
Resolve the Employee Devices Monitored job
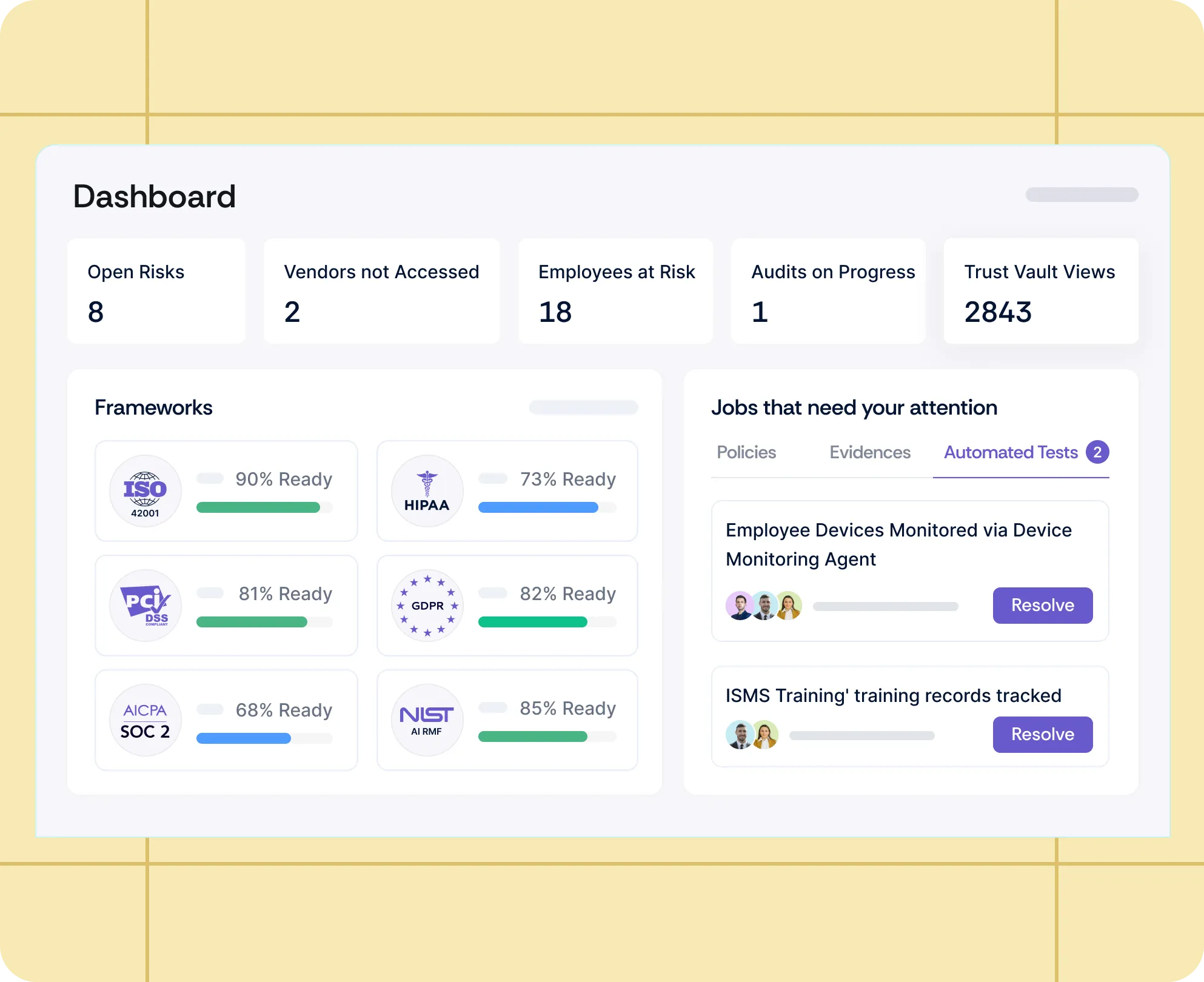coord(1042,605)
